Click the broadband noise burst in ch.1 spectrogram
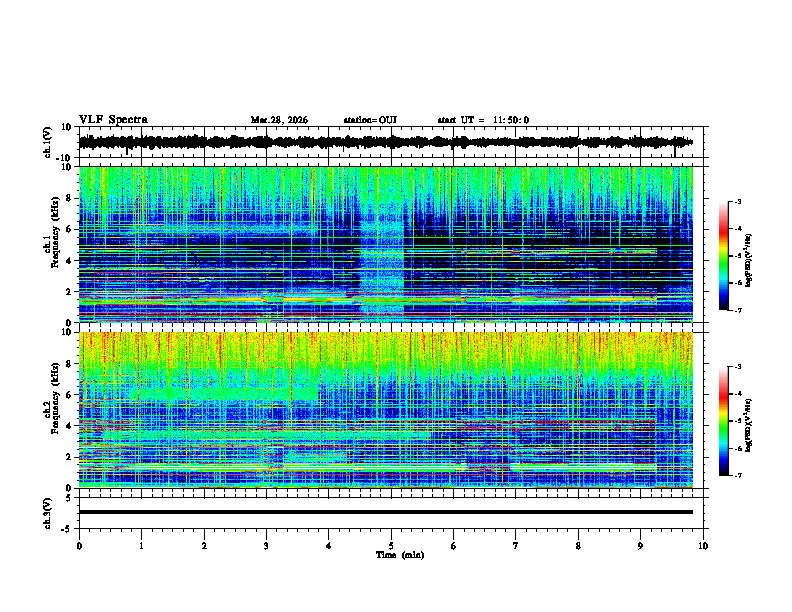Image resolution: width=792 pixels, height=612 pixels. coord(382,263)
